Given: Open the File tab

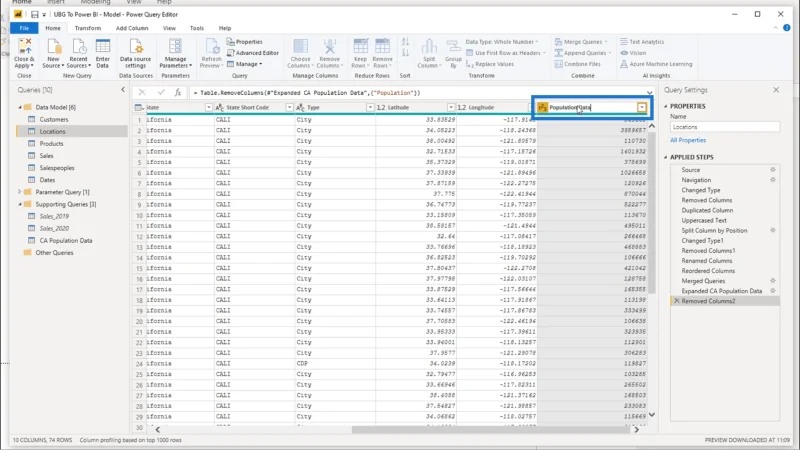Looking at the screenshot, I should [24, 28].
